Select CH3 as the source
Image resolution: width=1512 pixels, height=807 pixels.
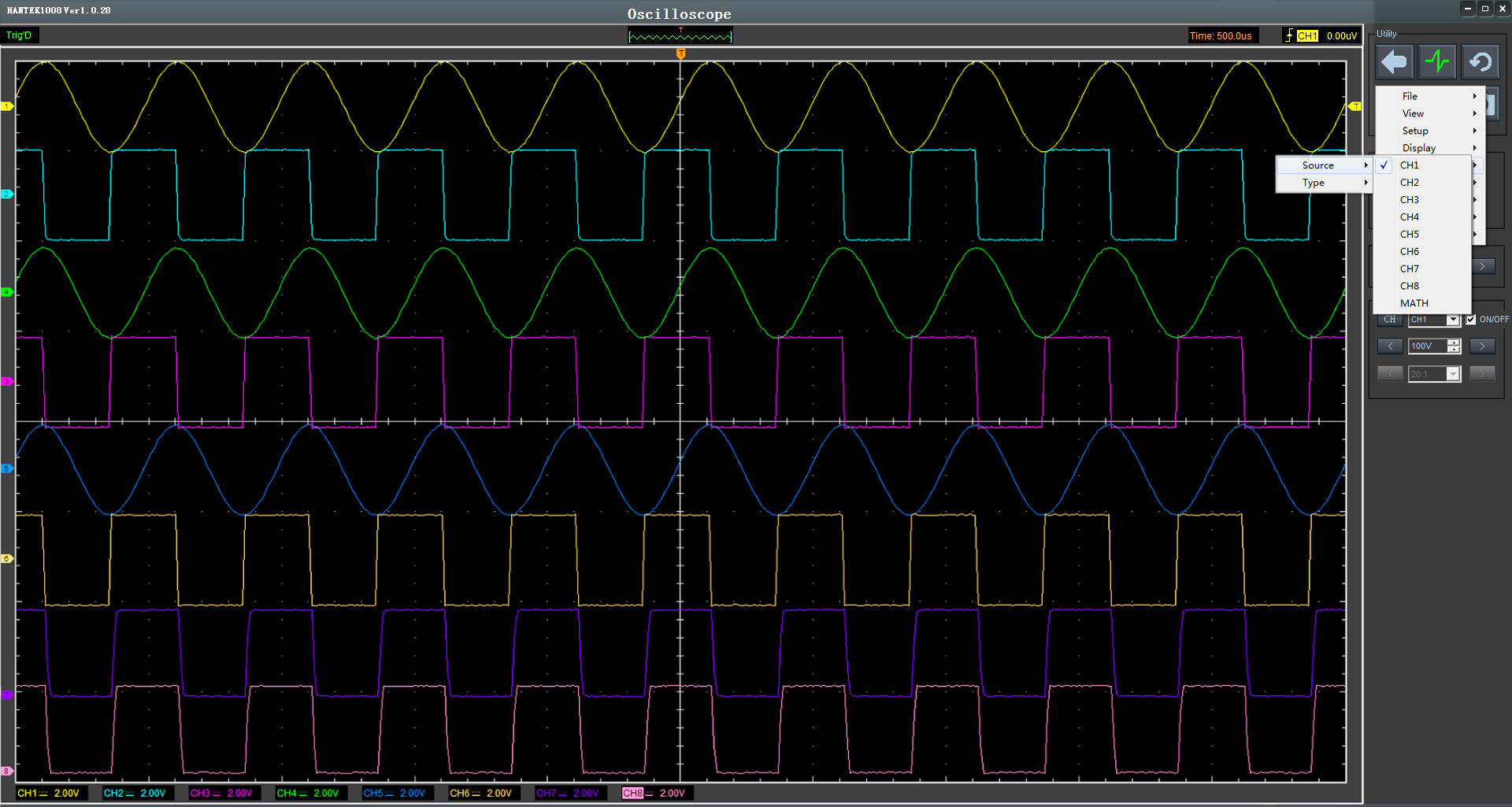[1410, 200]
